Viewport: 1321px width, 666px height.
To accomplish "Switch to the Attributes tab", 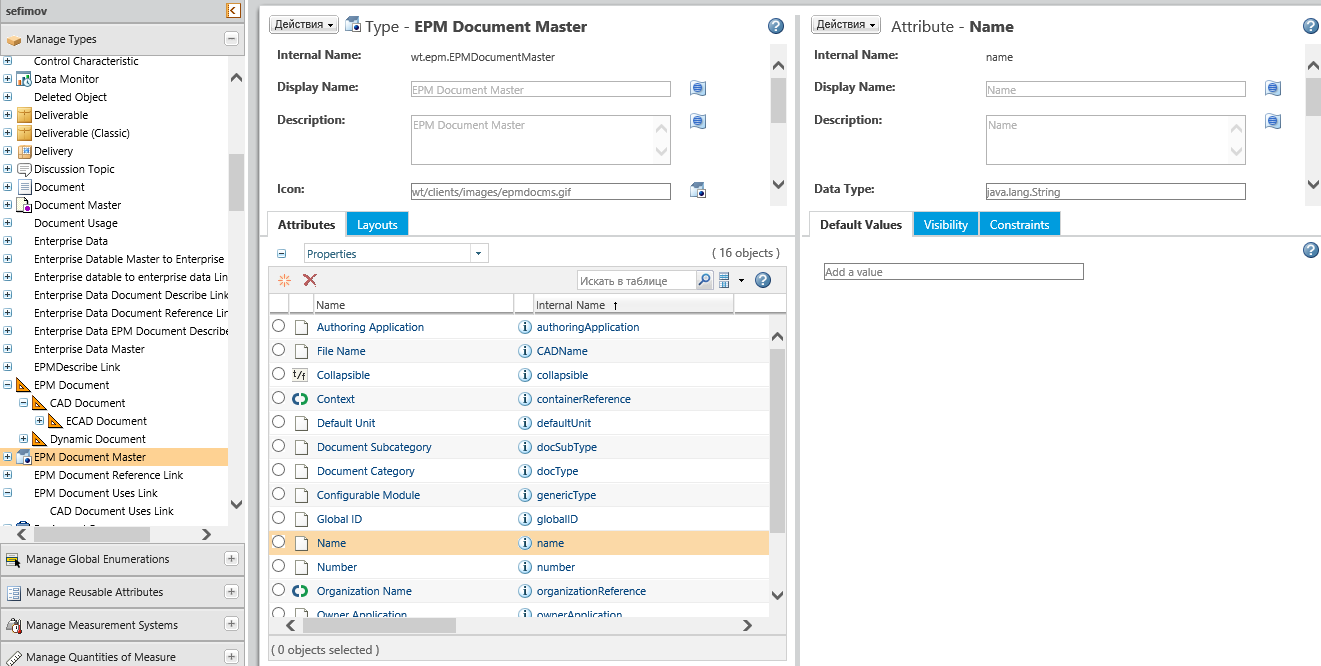I will pyautogui.click(x=306, y=225).
